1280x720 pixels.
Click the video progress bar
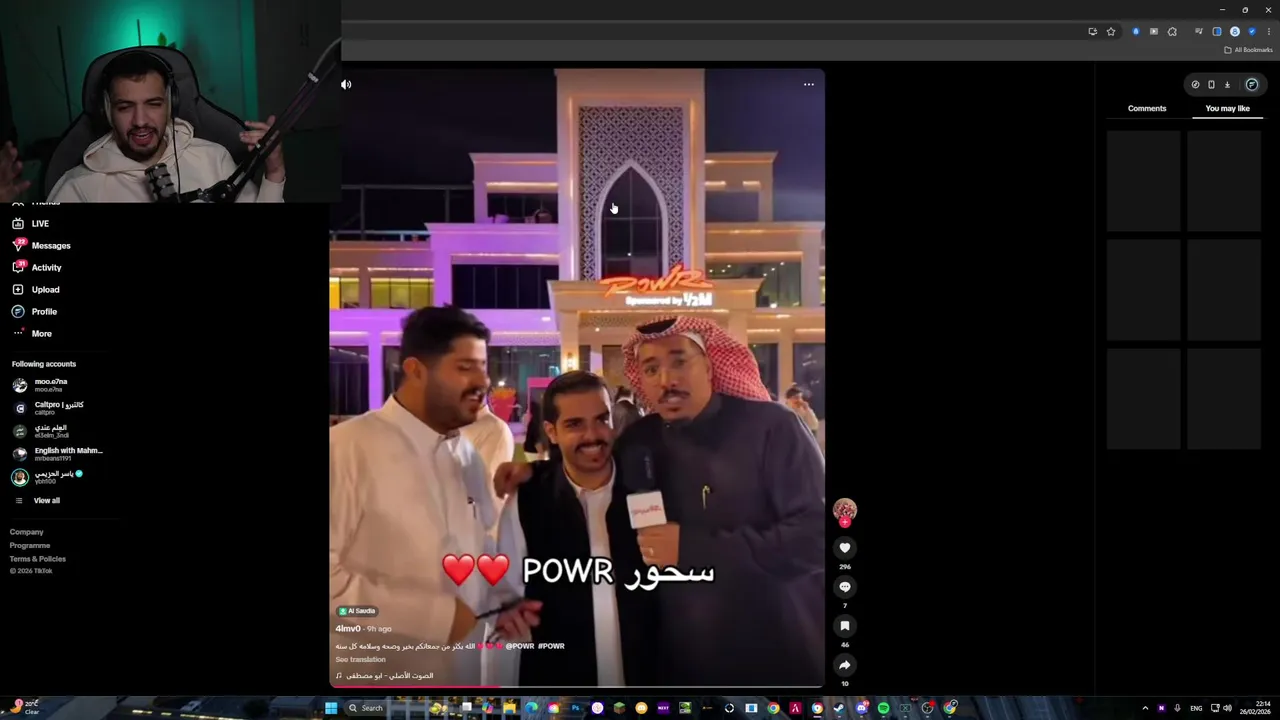[577, 686]
